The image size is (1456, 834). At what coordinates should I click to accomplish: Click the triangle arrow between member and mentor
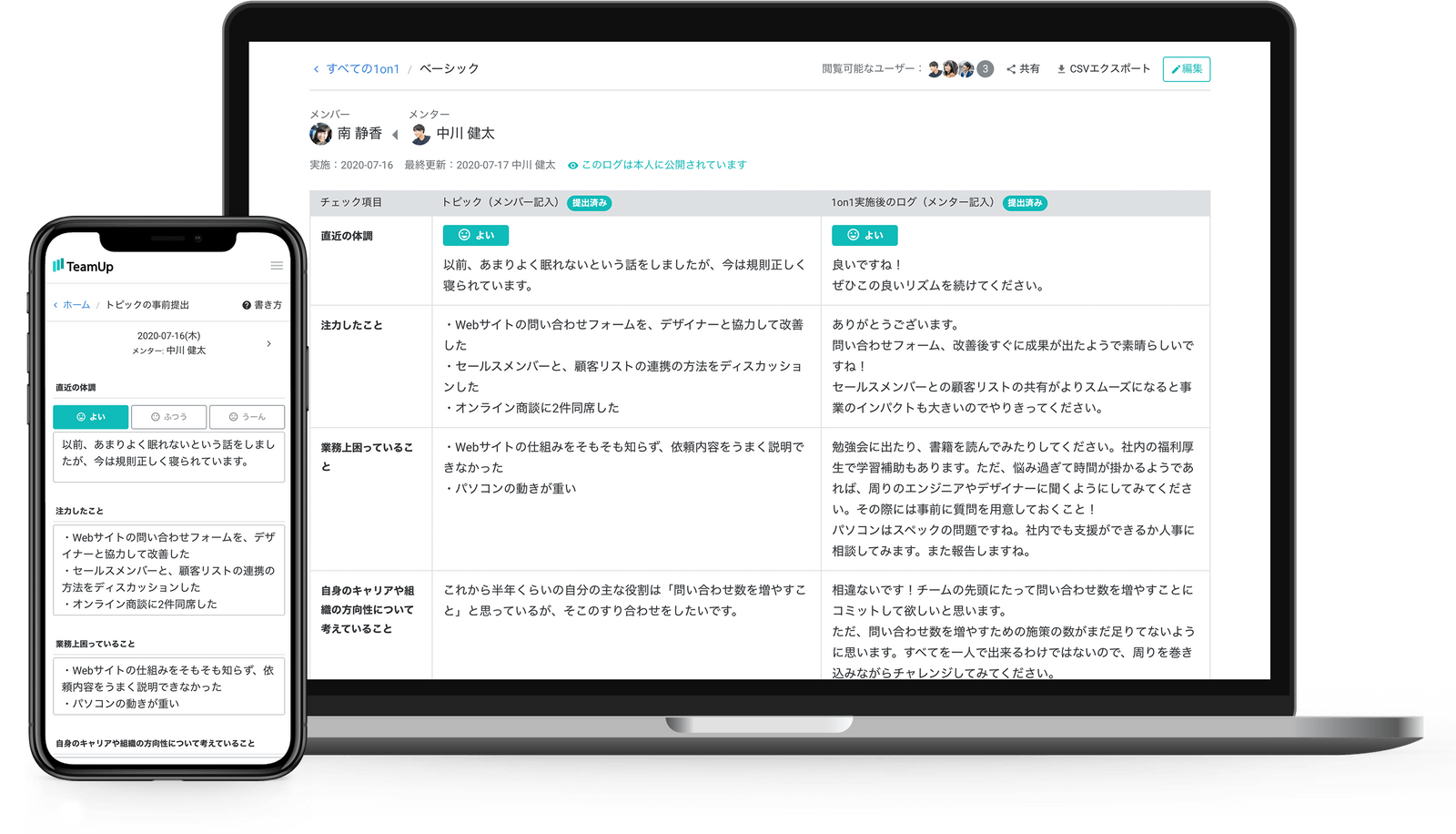pos(395,135)
